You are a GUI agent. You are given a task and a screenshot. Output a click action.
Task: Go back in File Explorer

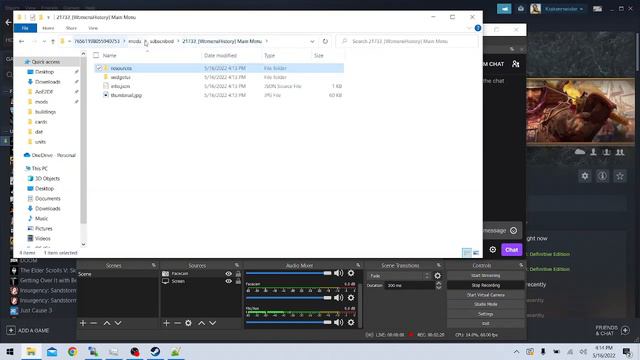coord(22,41)
